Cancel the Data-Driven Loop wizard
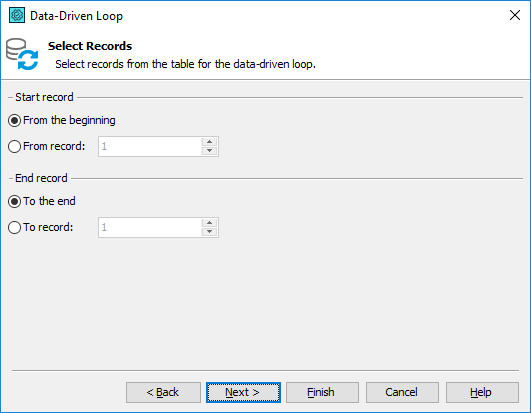 point(402,392)
